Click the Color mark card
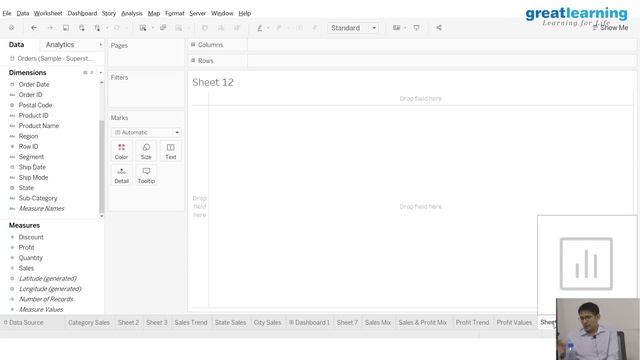This screenshot has width=640, height=360. point(121,151)
